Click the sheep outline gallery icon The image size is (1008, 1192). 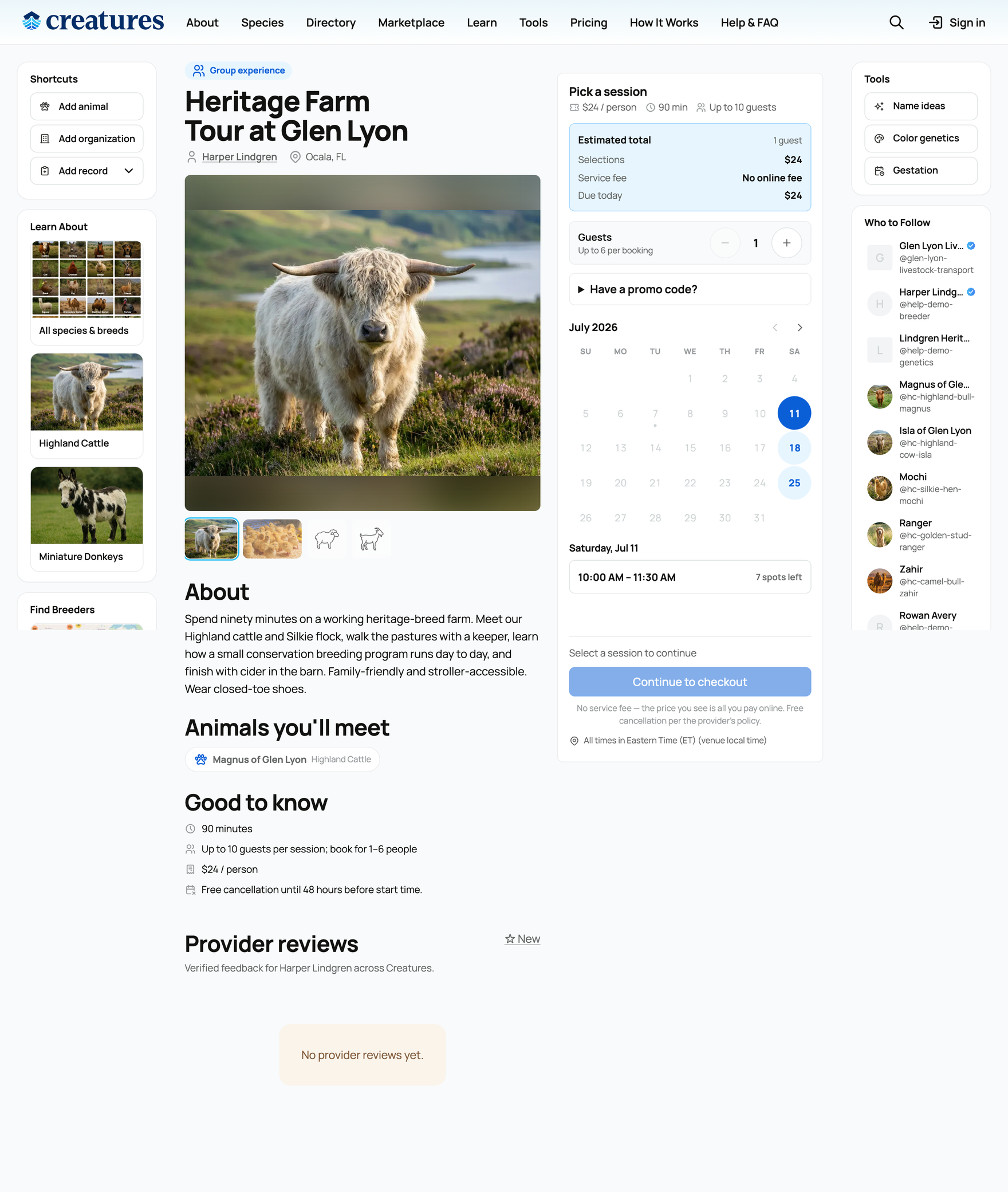326,538
